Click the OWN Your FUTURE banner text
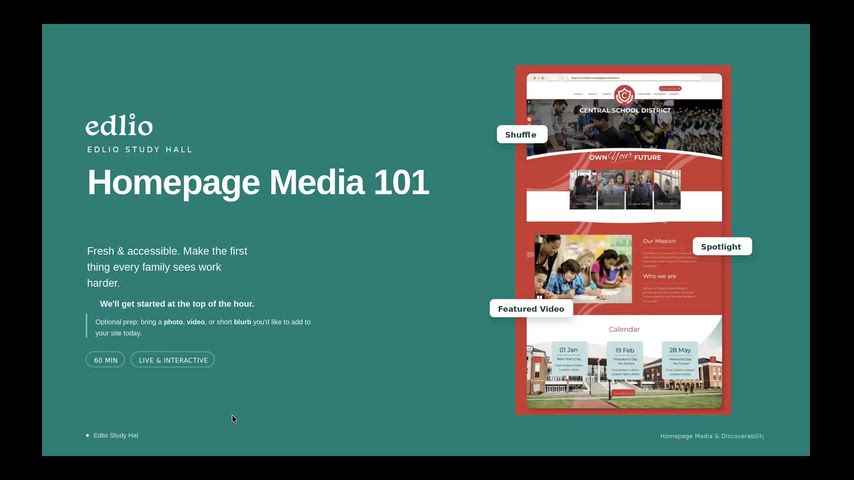854x480 pixels. [625, 157]
